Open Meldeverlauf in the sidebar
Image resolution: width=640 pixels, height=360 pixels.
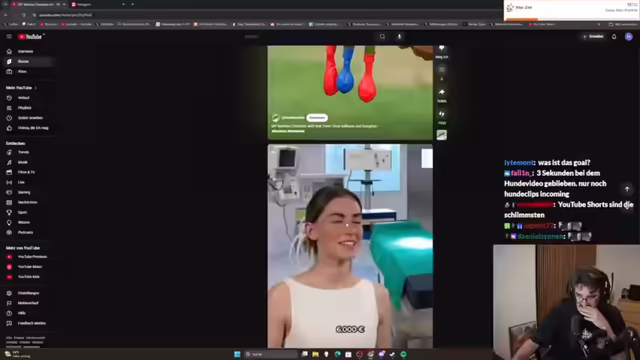tap(27, 303)
